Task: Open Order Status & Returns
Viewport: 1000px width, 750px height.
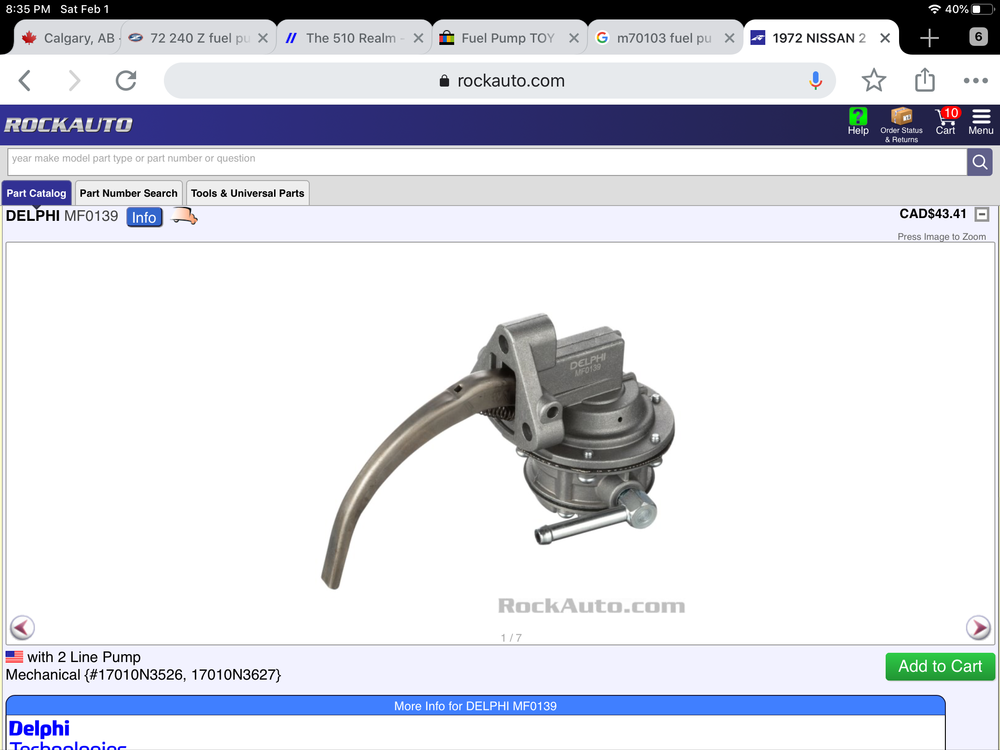Action: point(901,125)
